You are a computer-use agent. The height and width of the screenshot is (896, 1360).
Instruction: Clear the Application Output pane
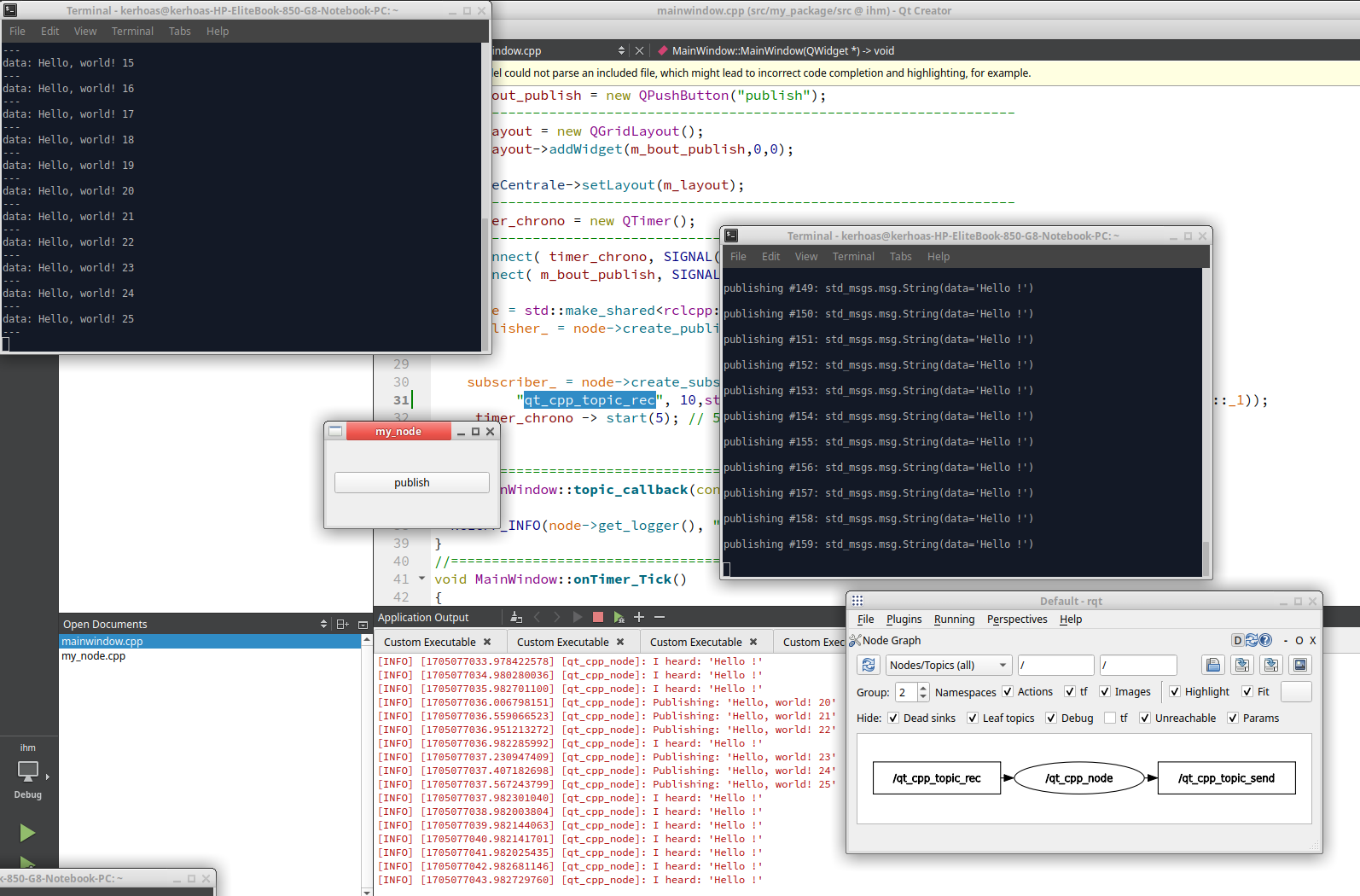(516, 617)
